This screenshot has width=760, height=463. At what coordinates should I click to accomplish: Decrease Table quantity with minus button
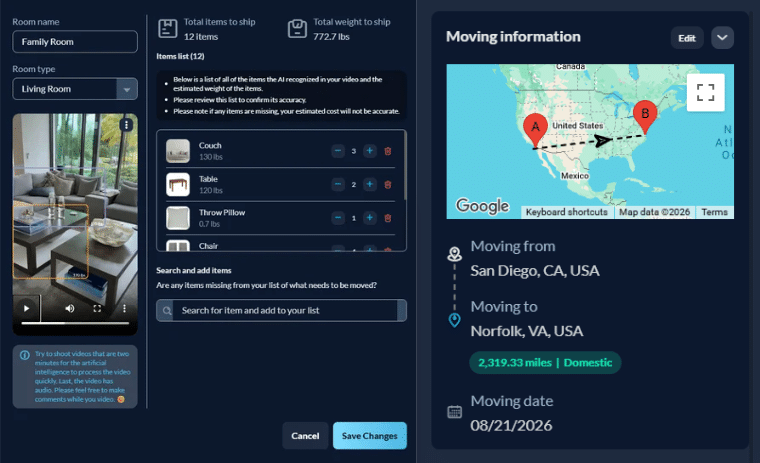(338, 184)
